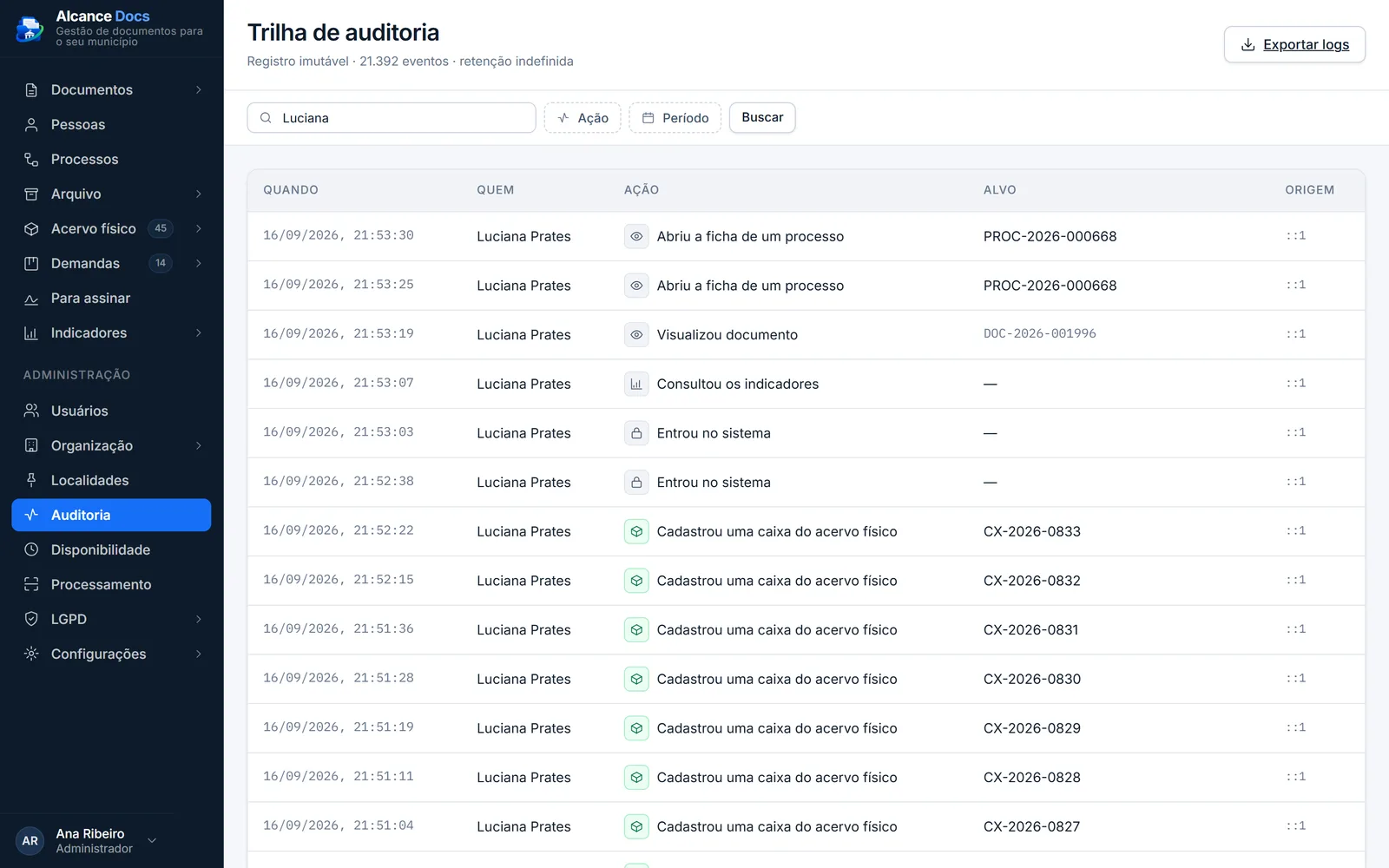Expand the Arquivo submenu chevron
Screen dimensions: 1389x868
point(199,194)
